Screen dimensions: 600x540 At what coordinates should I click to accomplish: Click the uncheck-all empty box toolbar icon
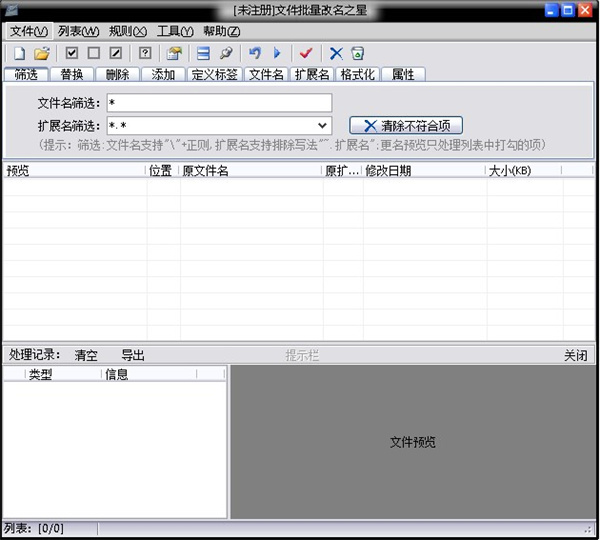click(94, 53)
